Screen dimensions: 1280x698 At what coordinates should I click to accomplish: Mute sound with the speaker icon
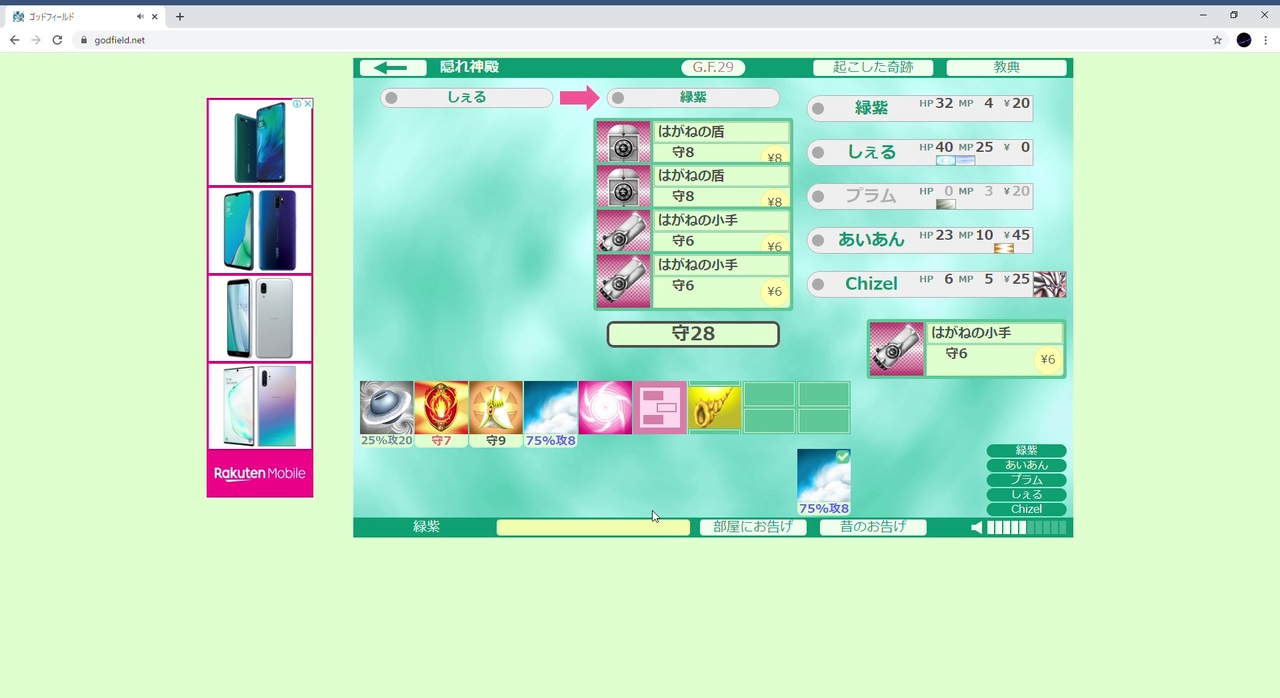click(977, 528)
